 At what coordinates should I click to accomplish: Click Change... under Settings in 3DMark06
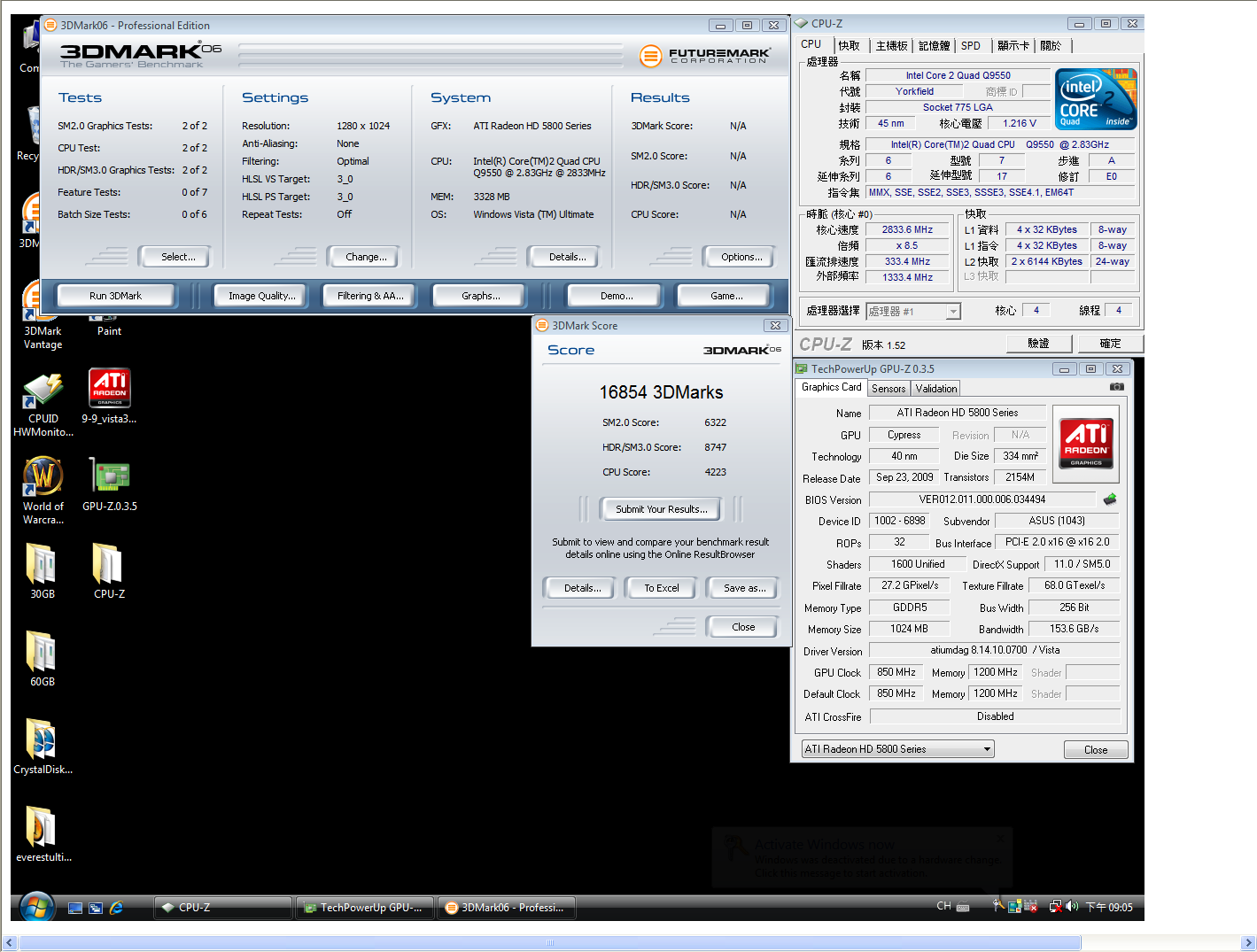pos(362,257)
